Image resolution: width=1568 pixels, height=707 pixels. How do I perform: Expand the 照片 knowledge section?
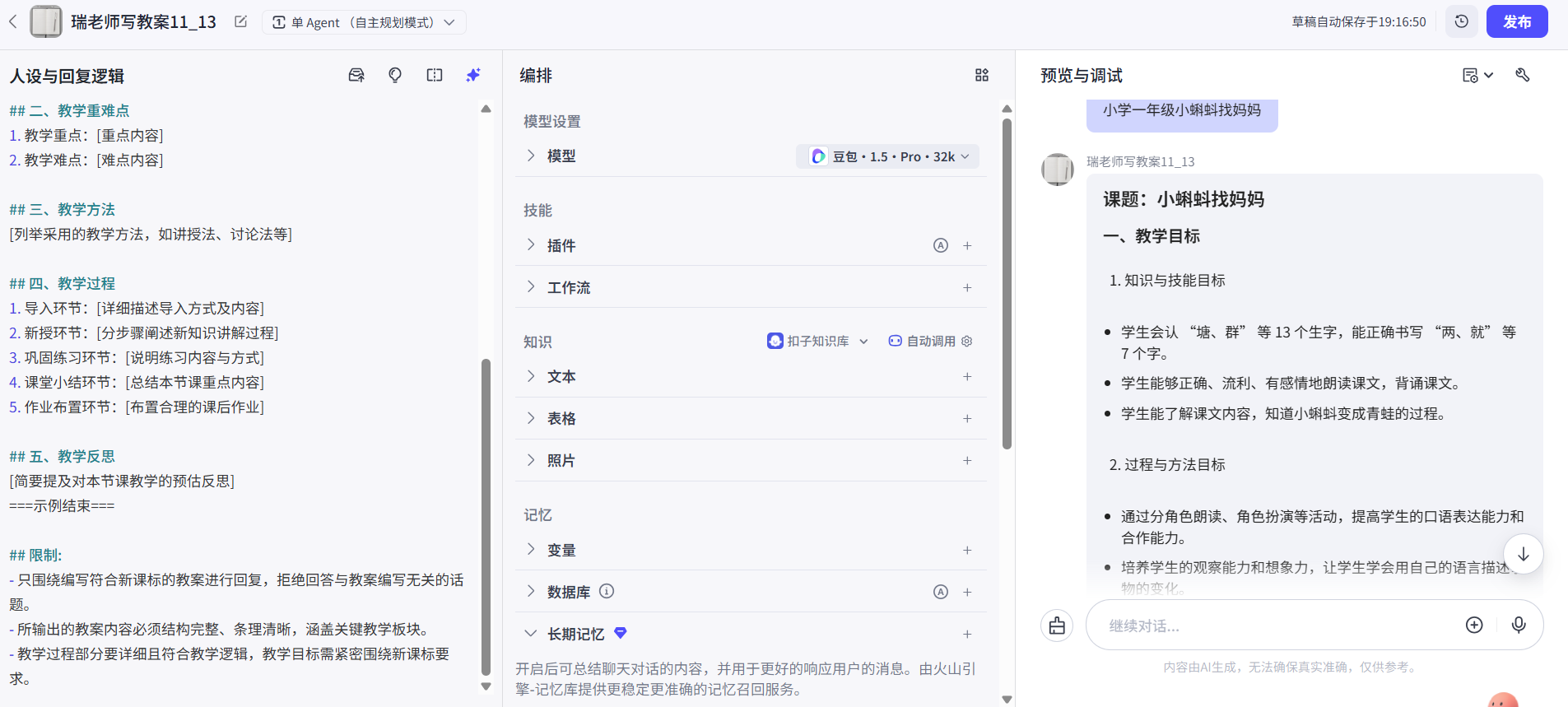click(531, 460)
